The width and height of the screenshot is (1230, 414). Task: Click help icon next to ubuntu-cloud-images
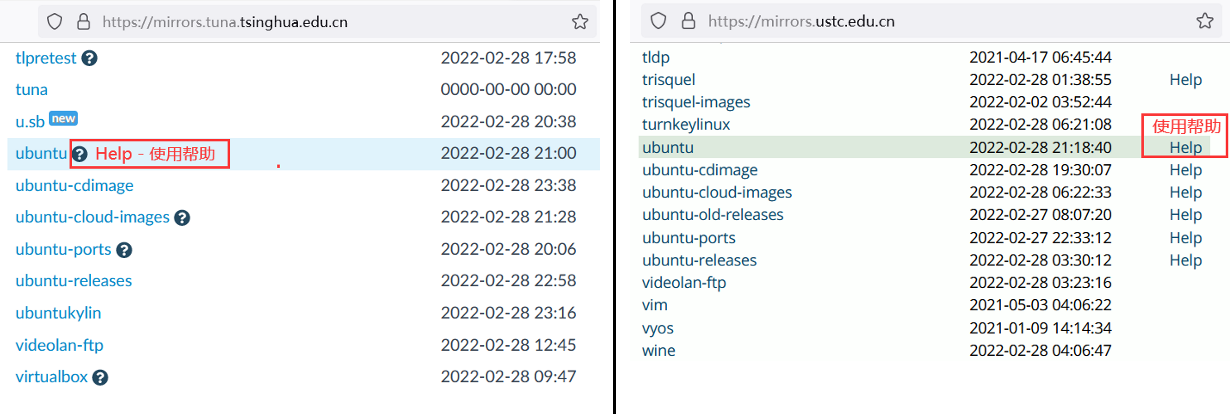182,217
